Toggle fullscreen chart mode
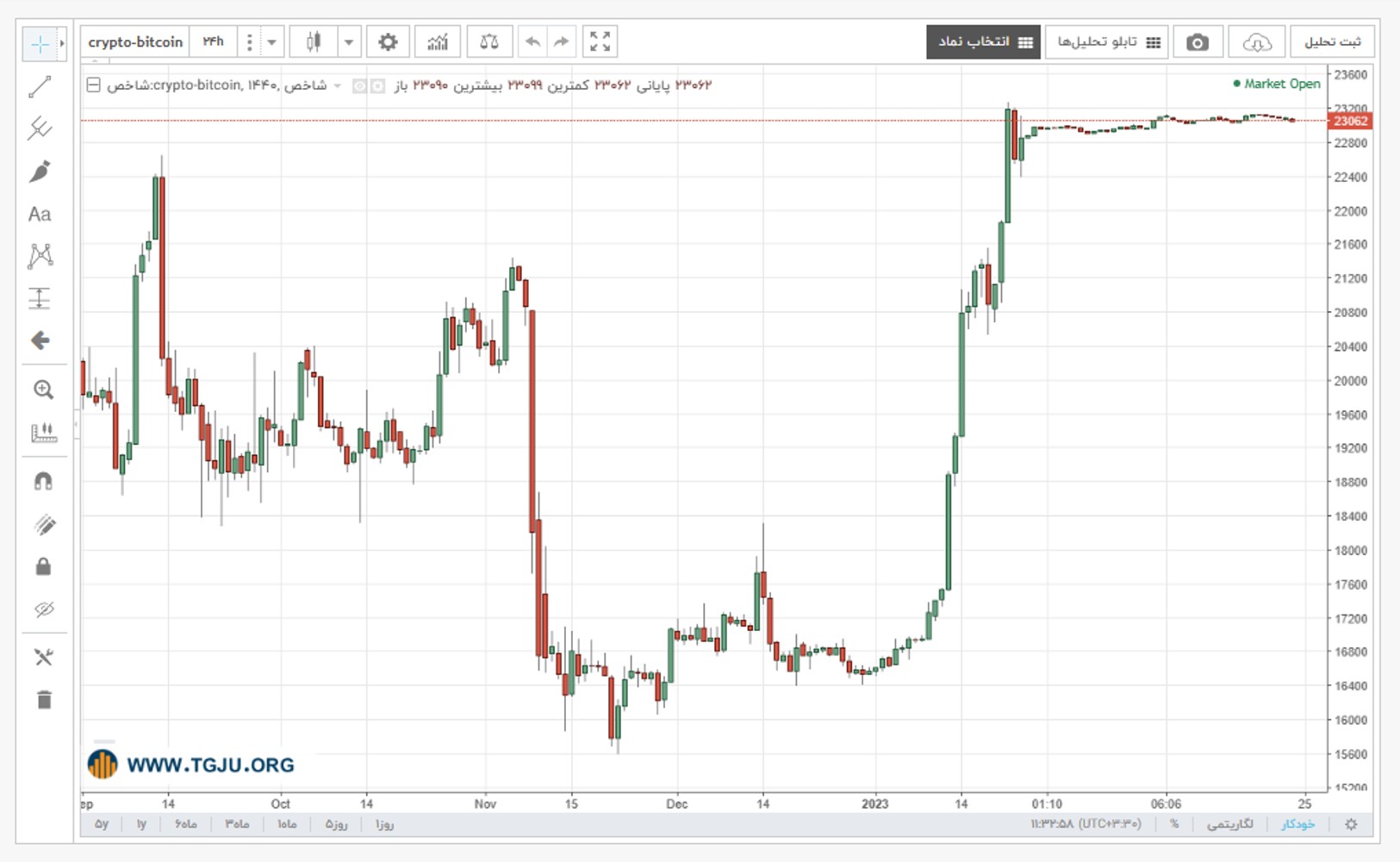Viewport: 1400px width, 862px height. (600, 41)
